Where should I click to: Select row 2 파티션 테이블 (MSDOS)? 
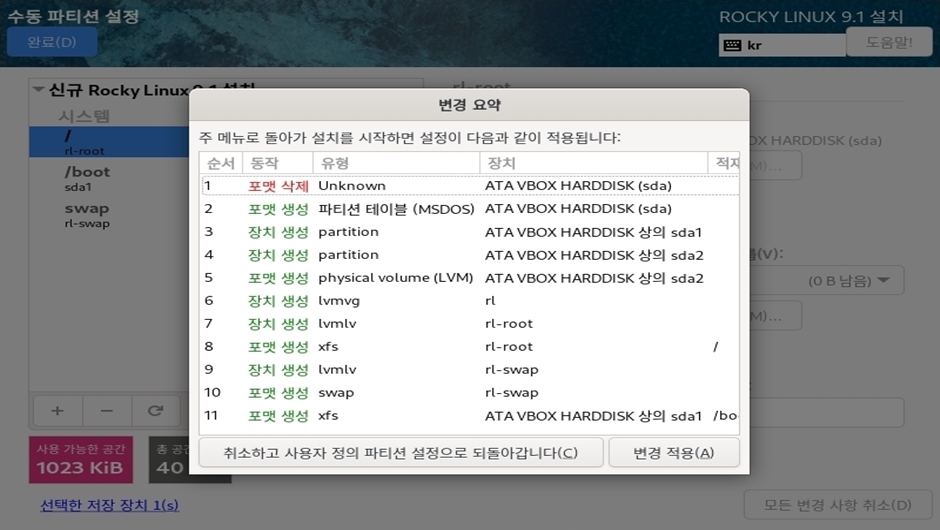(x=469, y=209)
